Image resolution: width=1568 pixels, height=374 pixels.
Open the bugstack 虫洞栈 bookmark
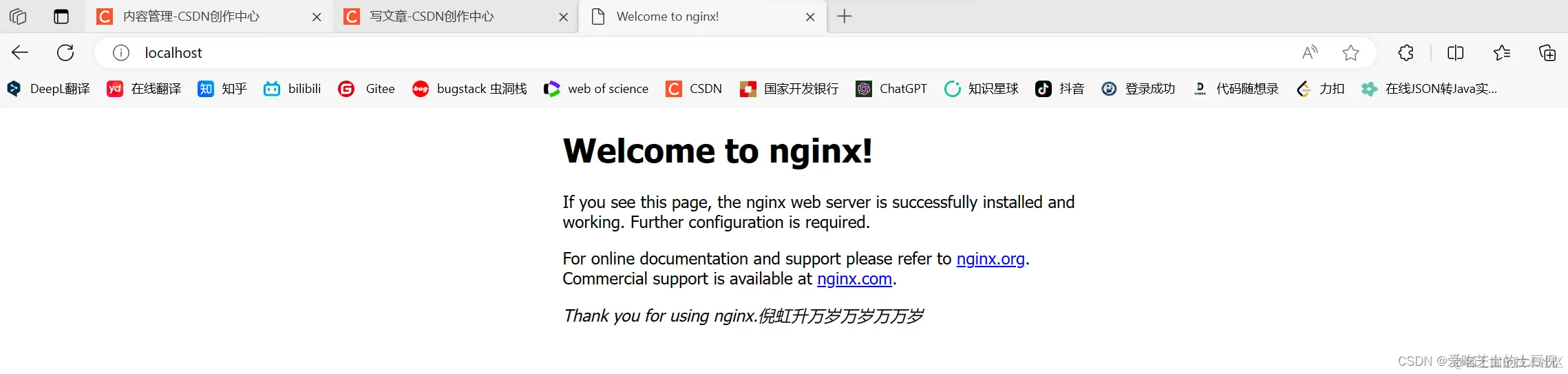[469, 89]
